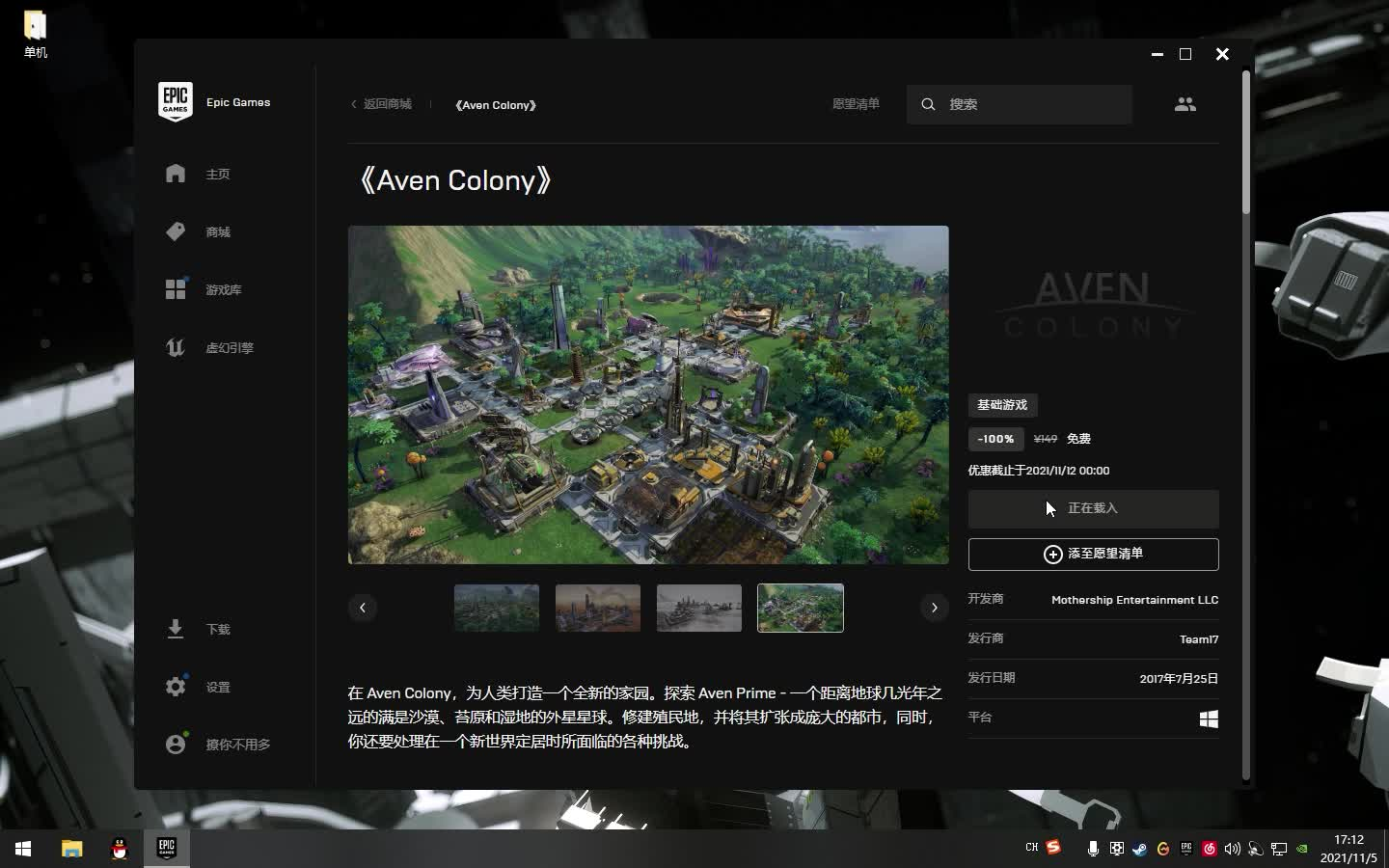The height and width of the screenshot is (868, 1389).
Task: Open the 单机 desktop folder icon
Action: [35, 33]
